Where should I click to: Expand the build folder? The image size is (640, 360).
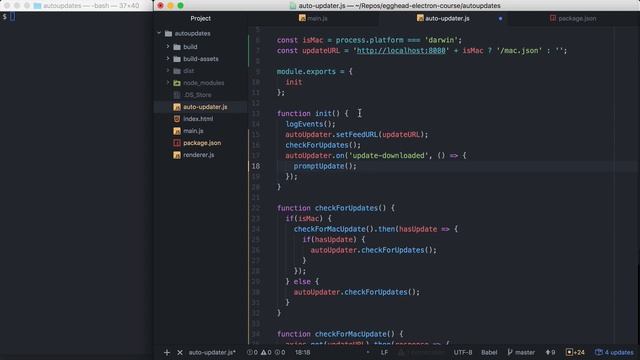click(167, 47)
